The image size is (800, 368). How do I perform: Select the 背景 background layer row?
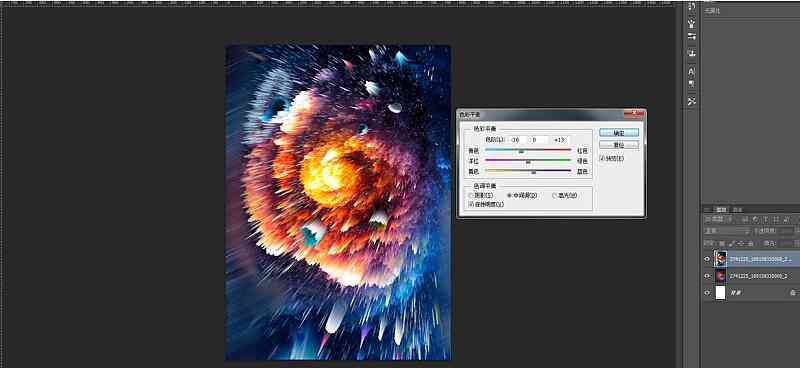pos(751,293)
